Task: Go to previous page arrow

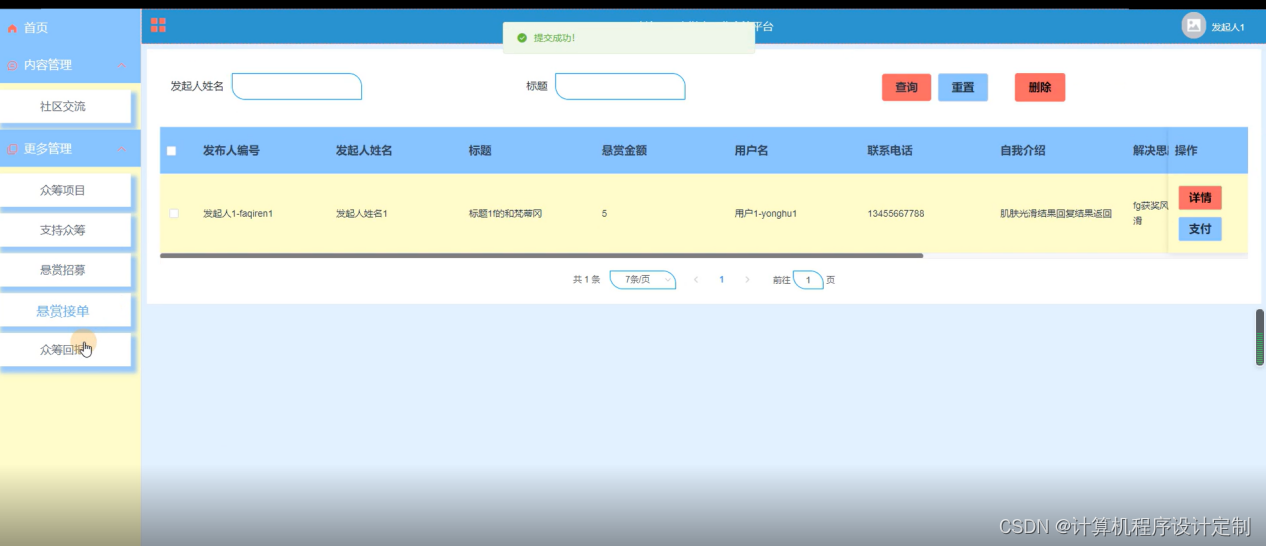Action: click(x=696, y=280)
